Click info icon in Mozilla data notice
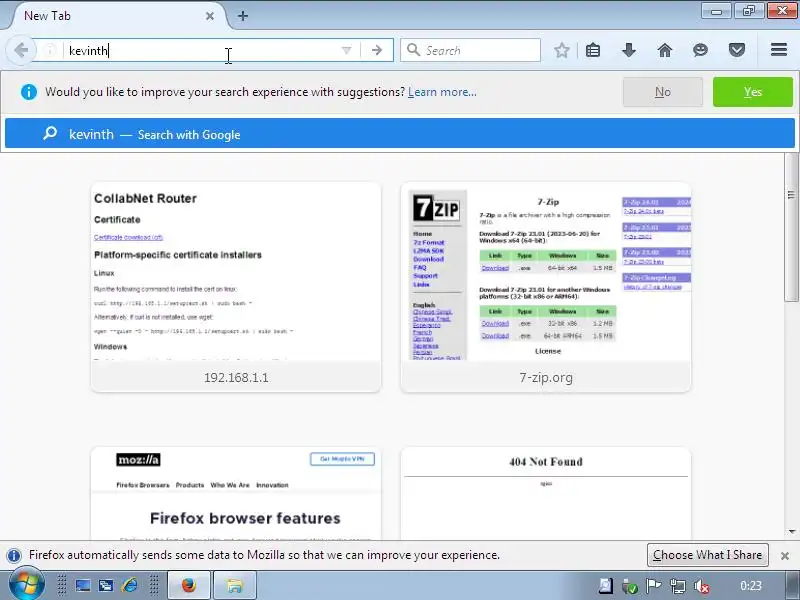This screenshot has width=800, height=600. pyautogui.click(x=14, y=555)
